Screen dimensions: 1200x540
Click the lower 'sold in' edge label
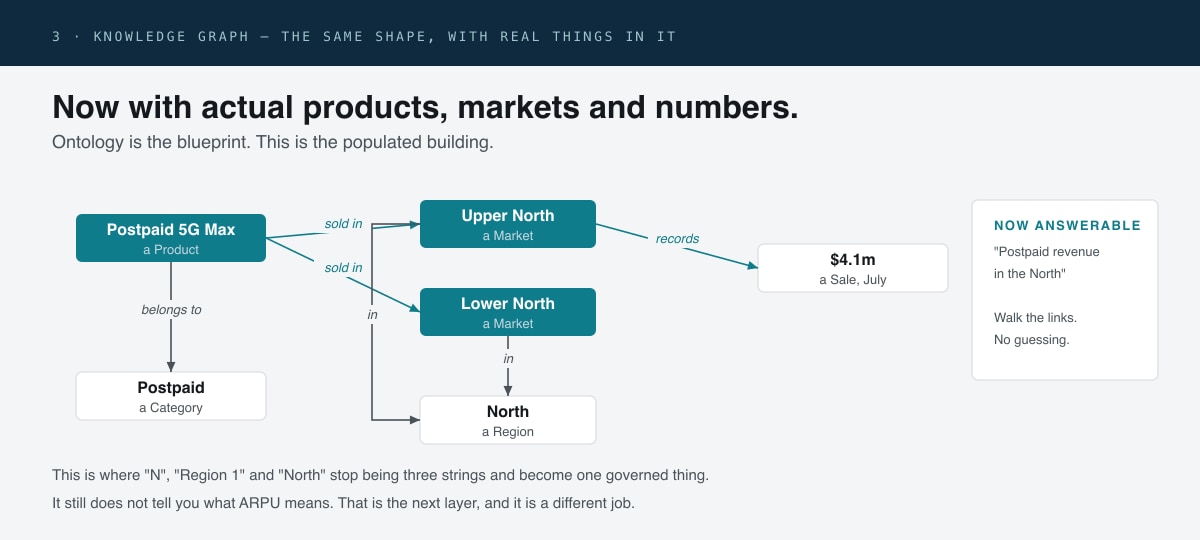click(x=343, y=268)
